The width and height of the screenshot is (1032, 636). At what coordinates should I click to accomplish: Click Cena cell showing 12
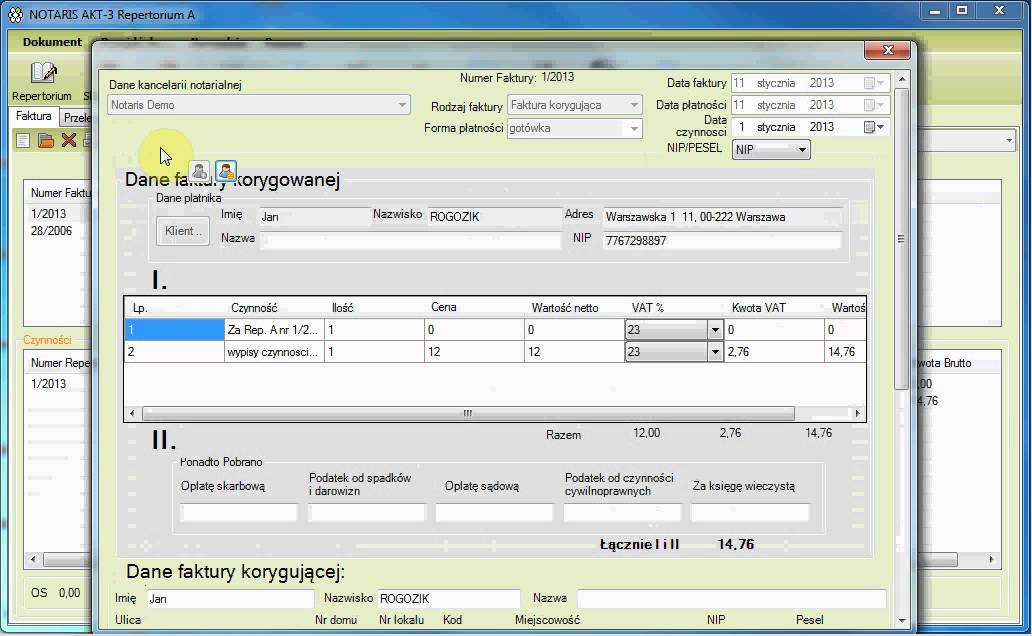pos(474,352)
